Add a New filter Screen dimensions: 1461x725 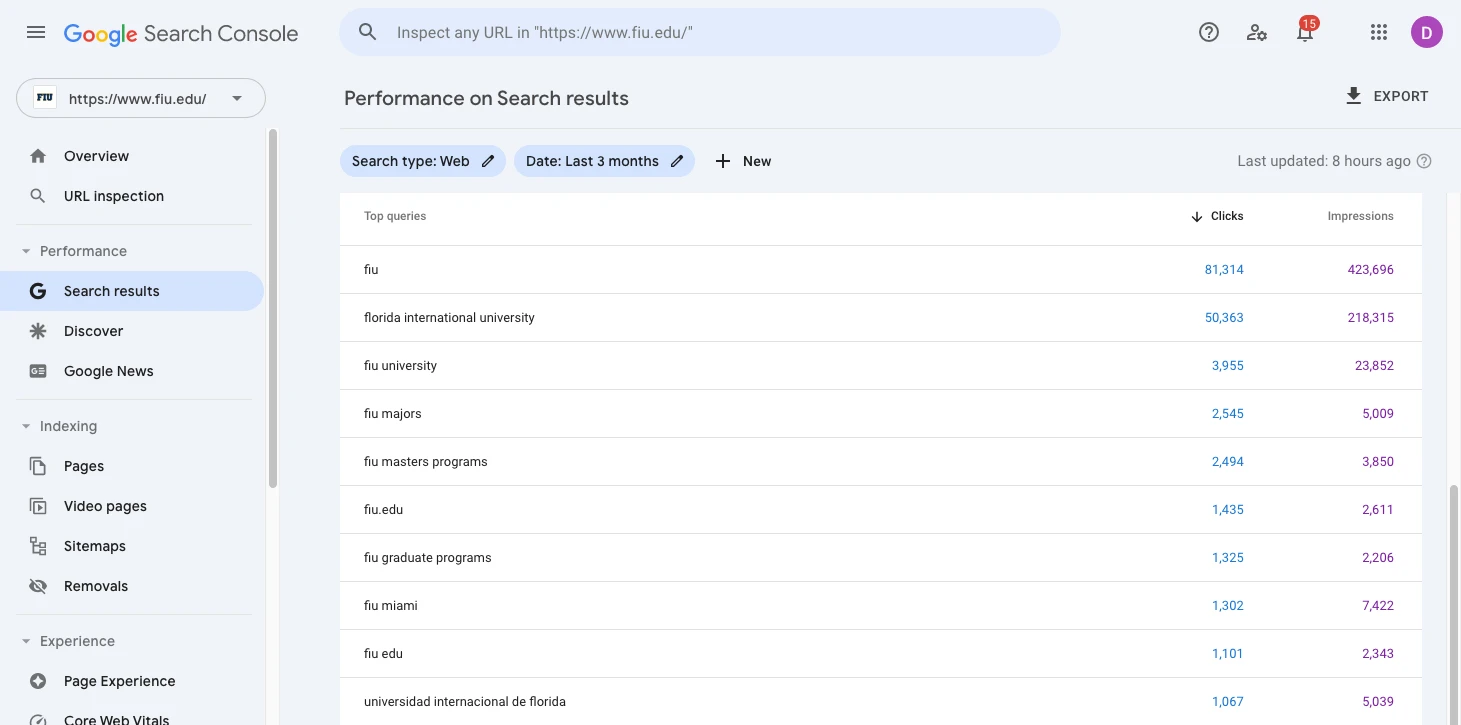click(743, 161)
